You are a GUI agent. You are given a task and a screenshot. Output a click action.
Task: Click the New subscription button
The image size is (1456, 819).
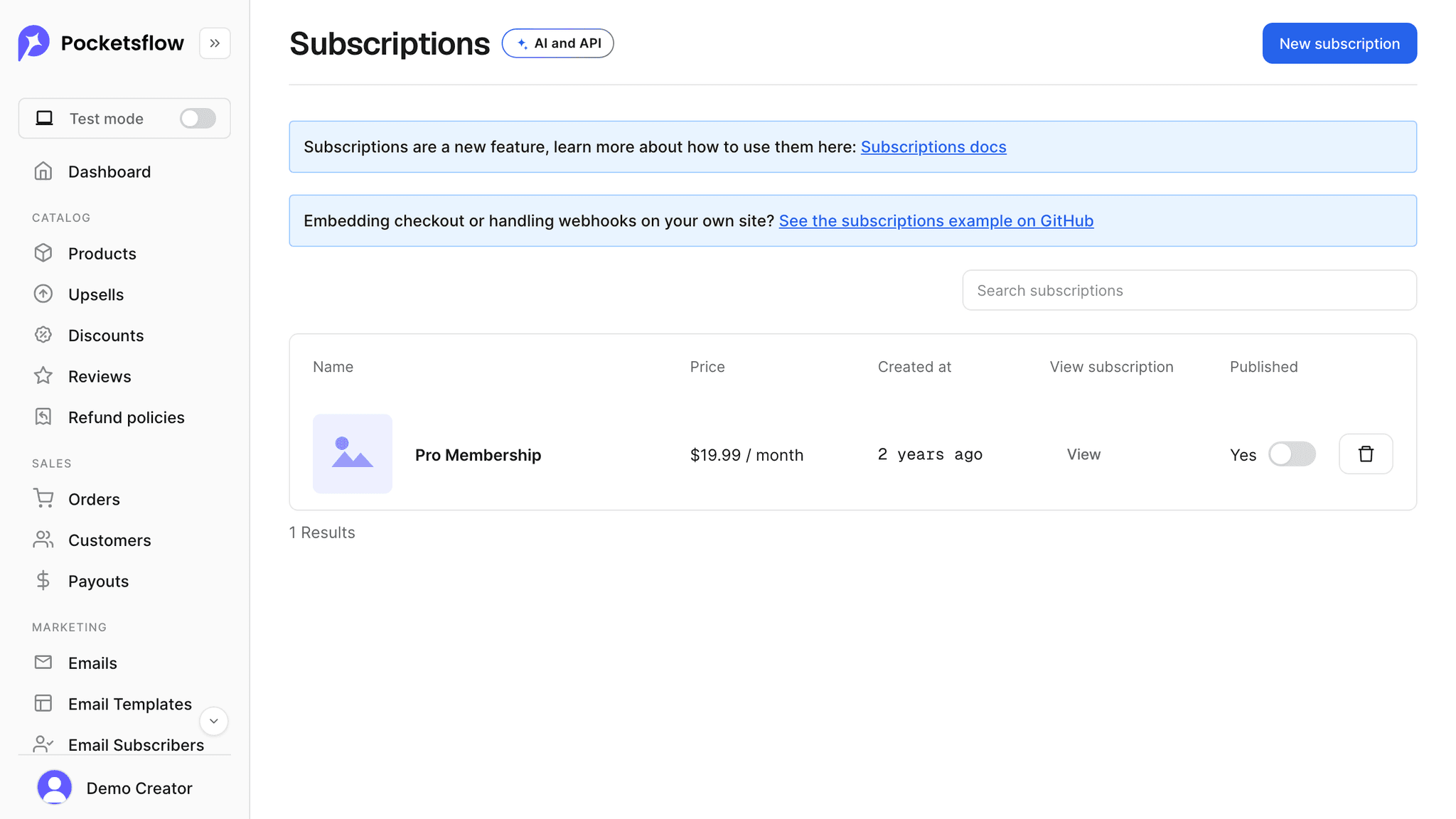pos(1339,43)
